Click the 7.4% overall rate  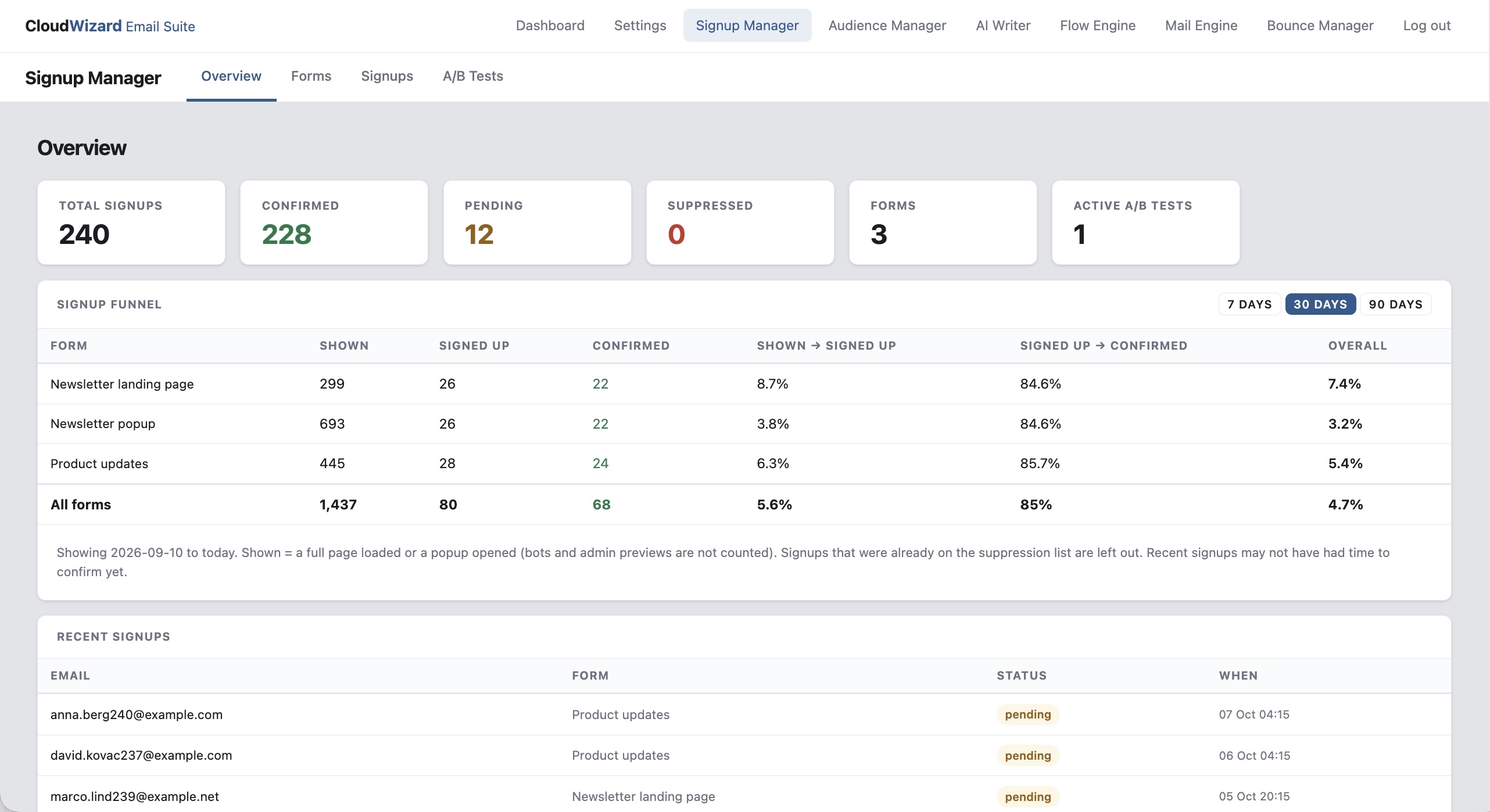pos(1344,384)
